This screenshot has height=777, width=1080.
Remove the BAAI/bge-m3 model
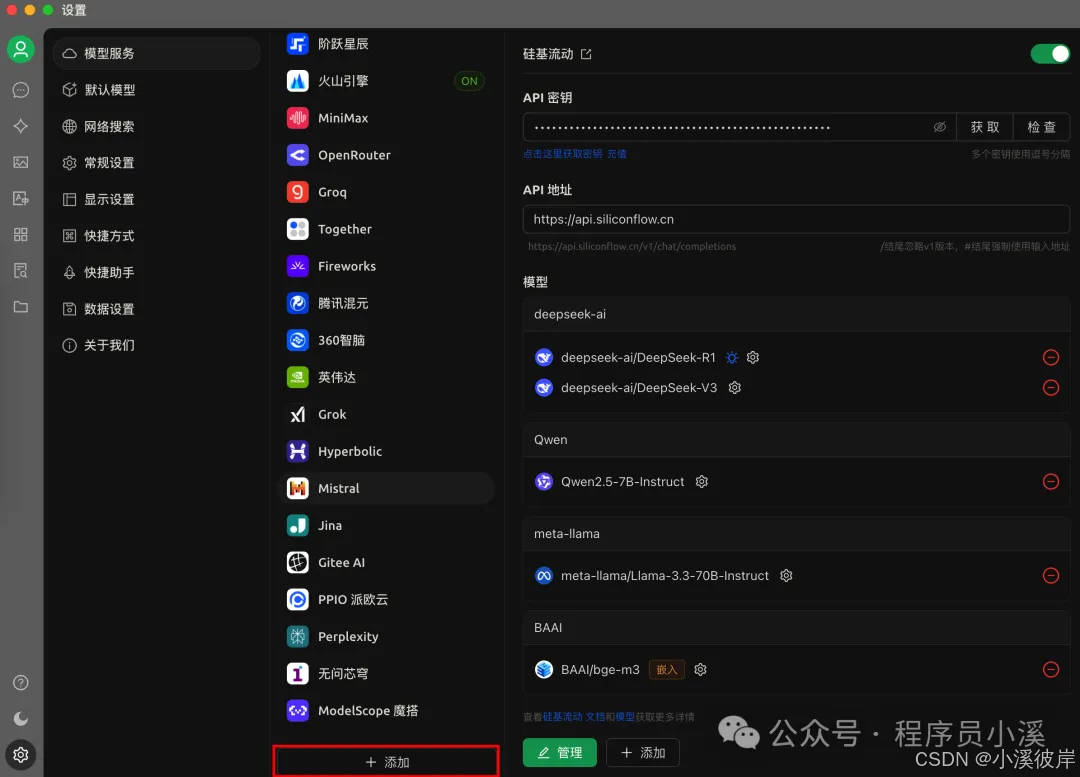tap(1050, 670)
